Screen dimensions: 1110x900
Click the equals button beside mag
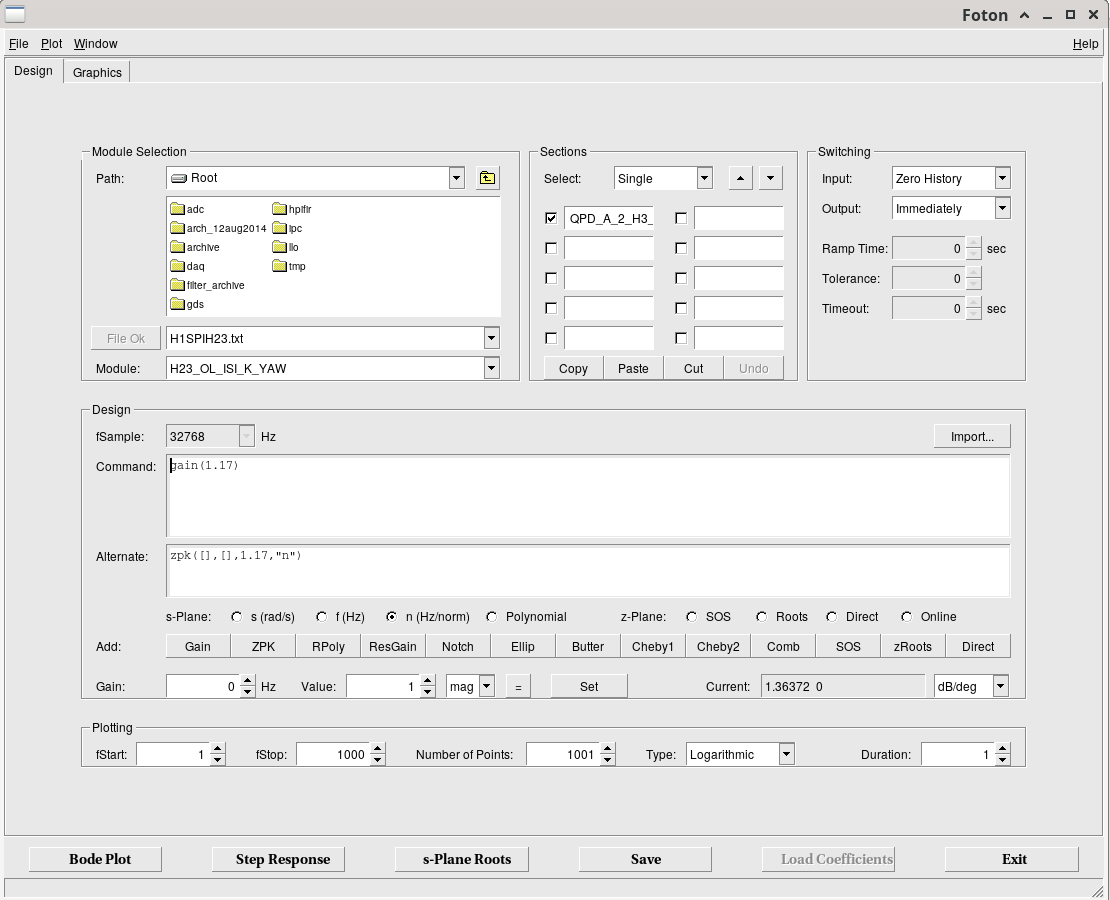click(518, 687)
